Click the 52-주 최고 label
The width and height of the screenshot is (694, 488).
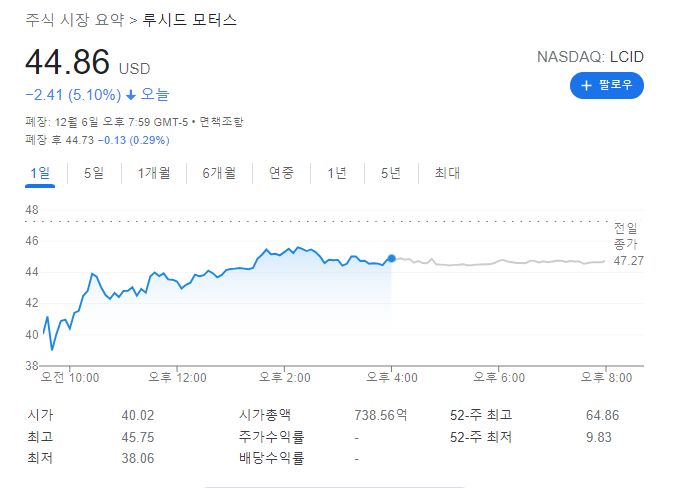[481, 415]
